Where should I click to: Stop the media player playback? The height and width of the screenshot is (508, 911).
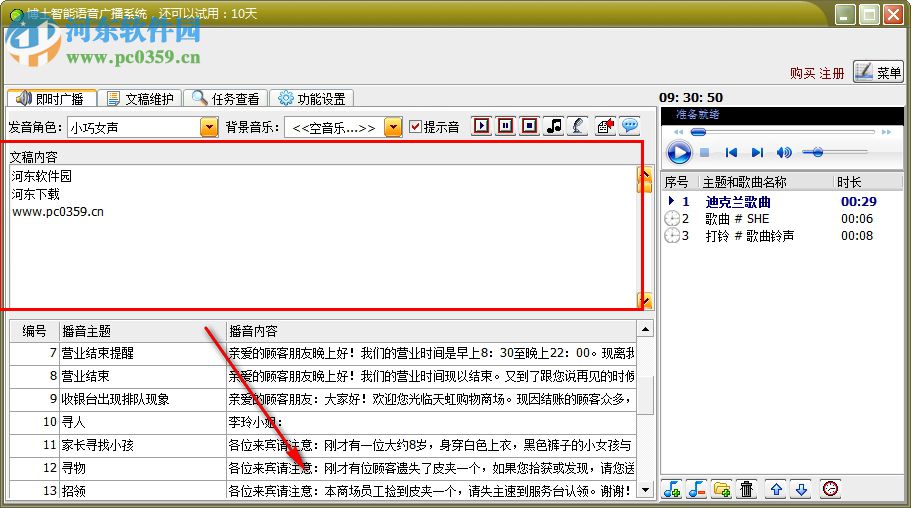[704, 153]
